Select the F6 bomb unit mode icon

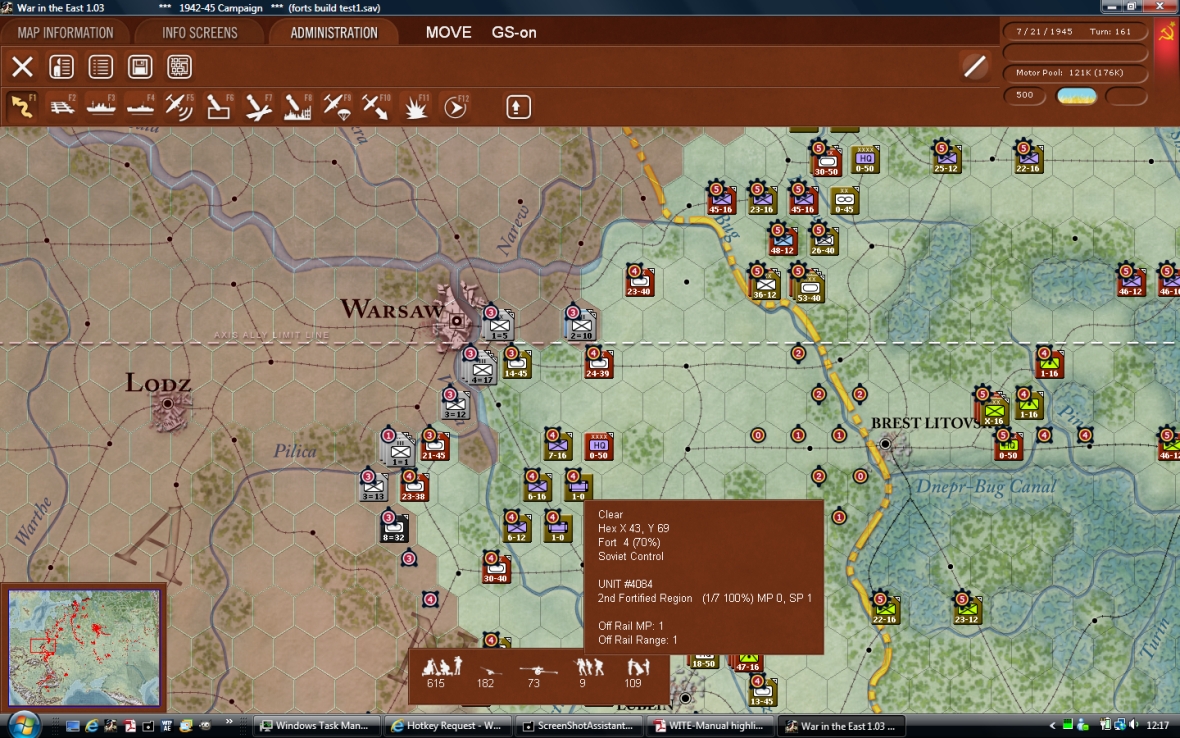pyautogui.click(x=219, y=107)
